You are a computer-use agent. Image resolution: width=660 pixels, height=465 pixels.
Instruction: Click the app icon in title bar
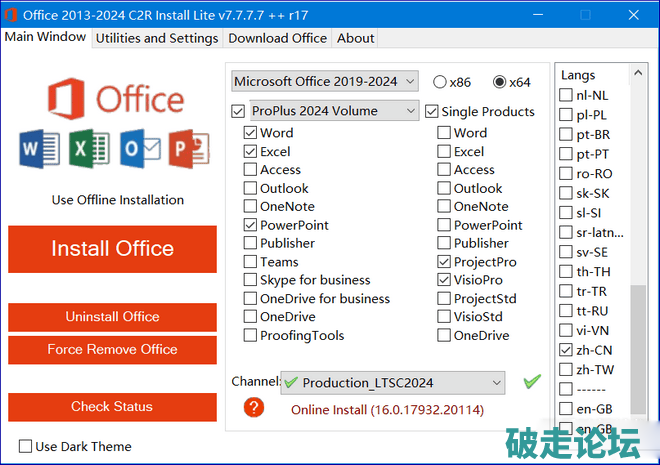(13, 13)
